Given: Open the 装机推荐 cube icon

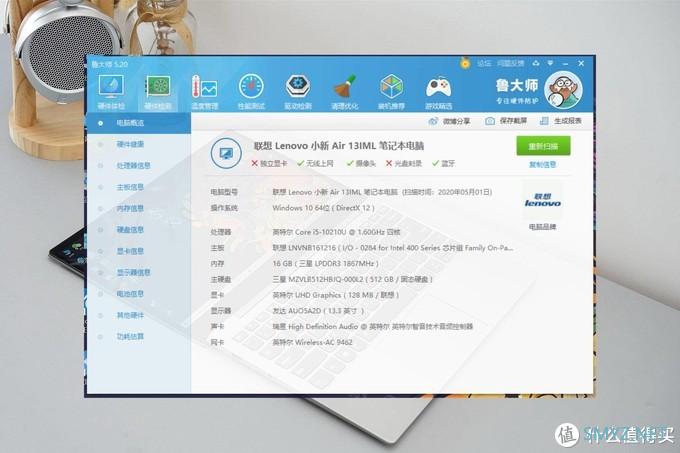Looking at the screenshot, I should tap(392, 91).
